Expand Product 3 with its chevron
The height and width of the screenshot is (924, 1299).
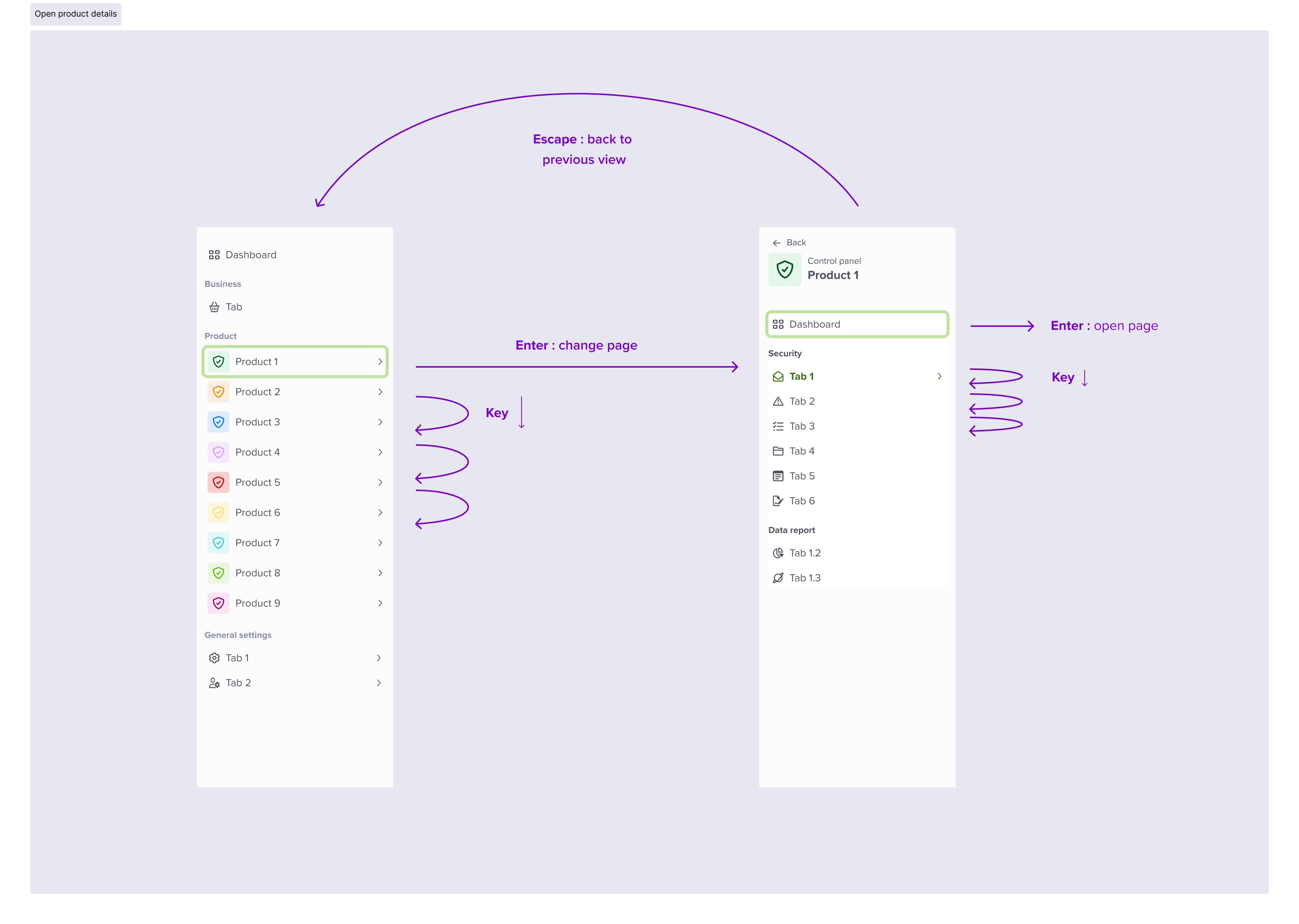[x=380, y=422]
